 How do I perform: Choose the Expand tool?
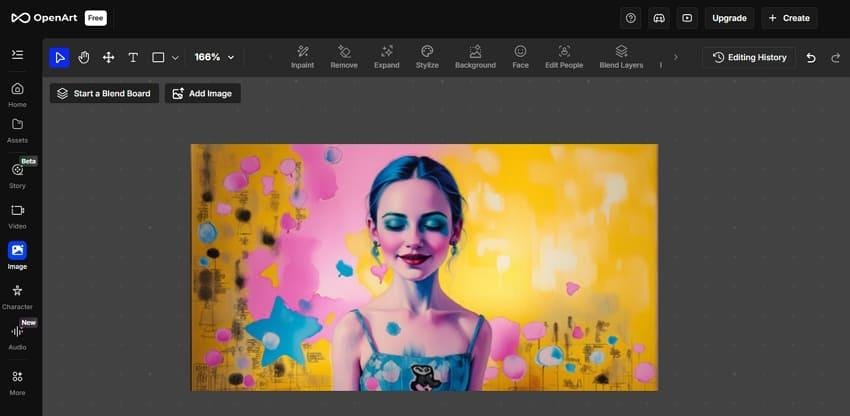(x=387, y=57)
